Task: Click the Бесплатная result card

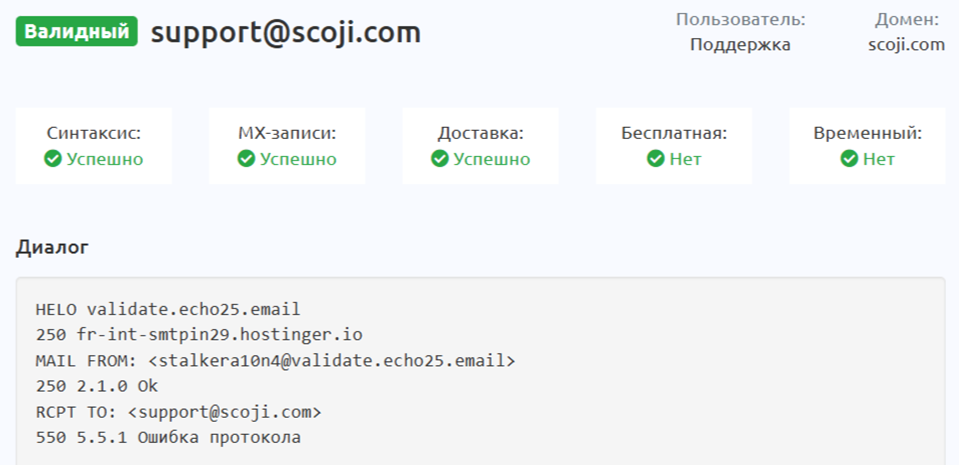Action: click(673, 146)
